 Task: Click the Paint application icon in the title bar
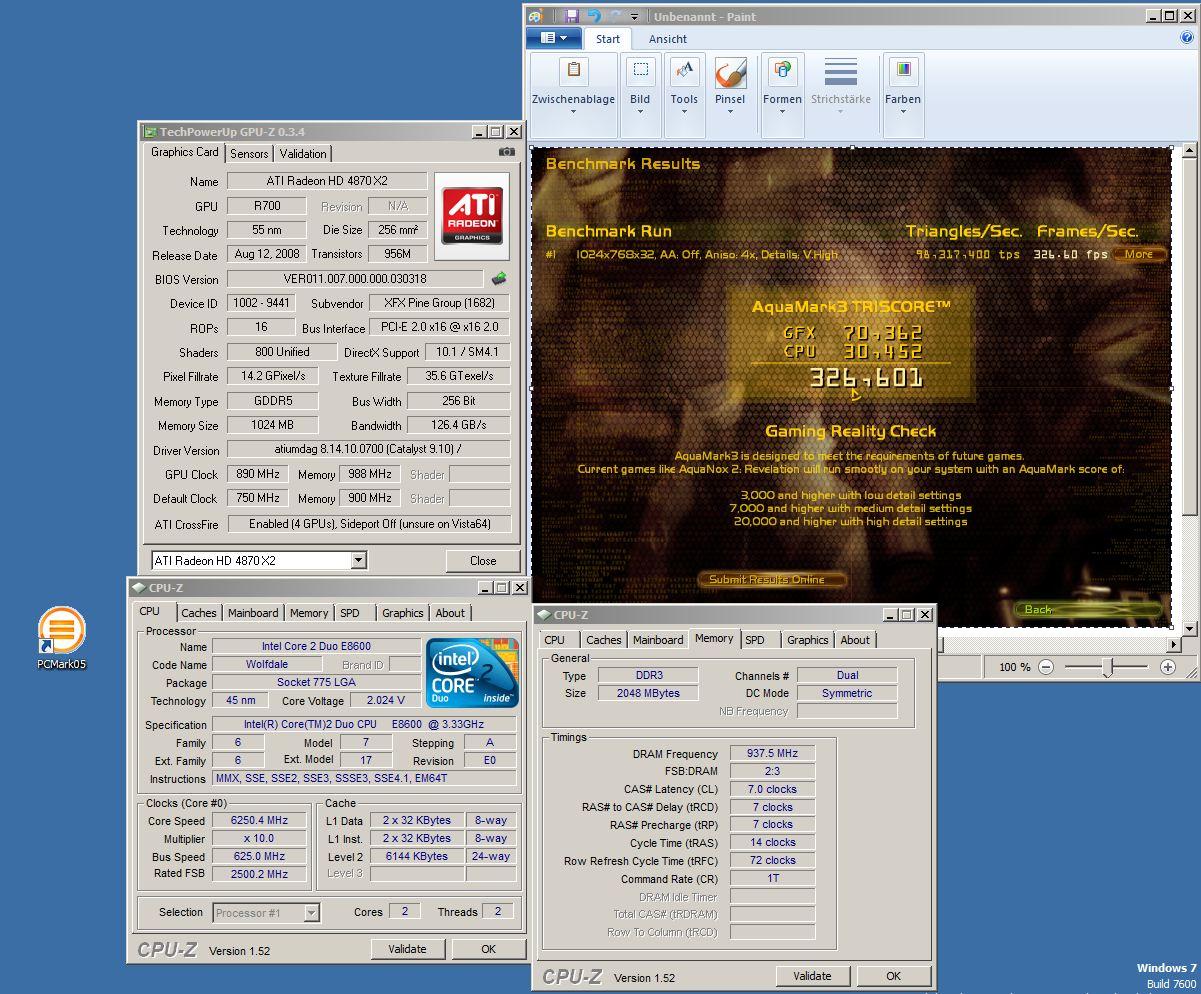click(536, 16)
